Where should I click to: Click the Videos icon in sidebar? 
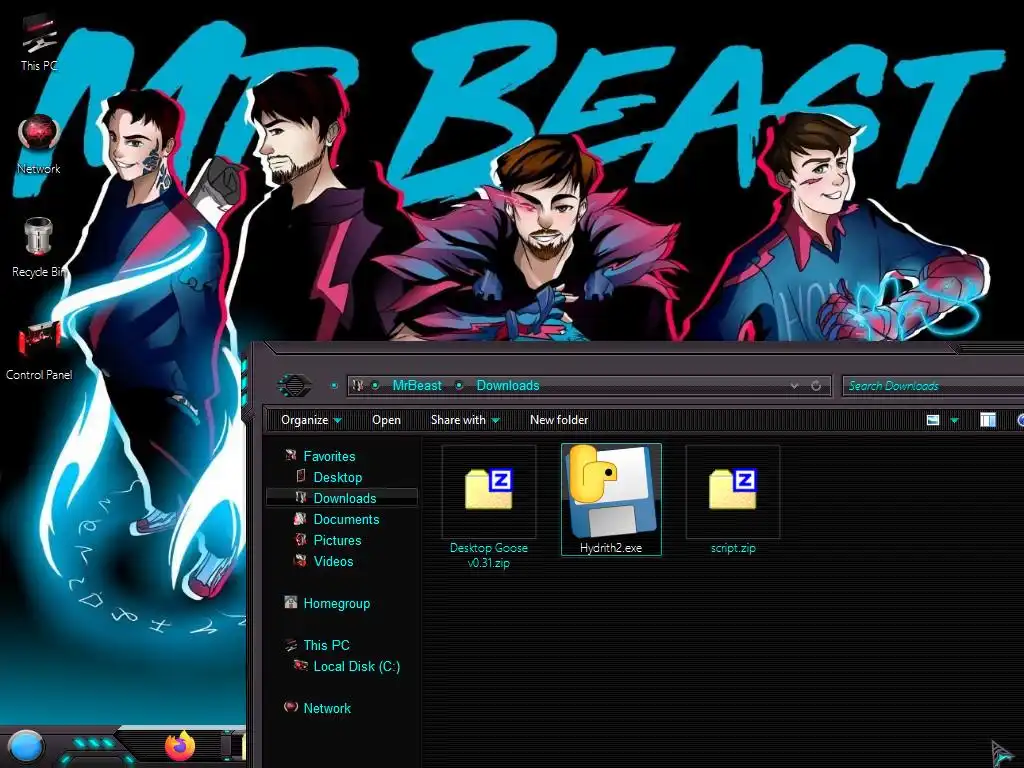click(x=300, y=560)
